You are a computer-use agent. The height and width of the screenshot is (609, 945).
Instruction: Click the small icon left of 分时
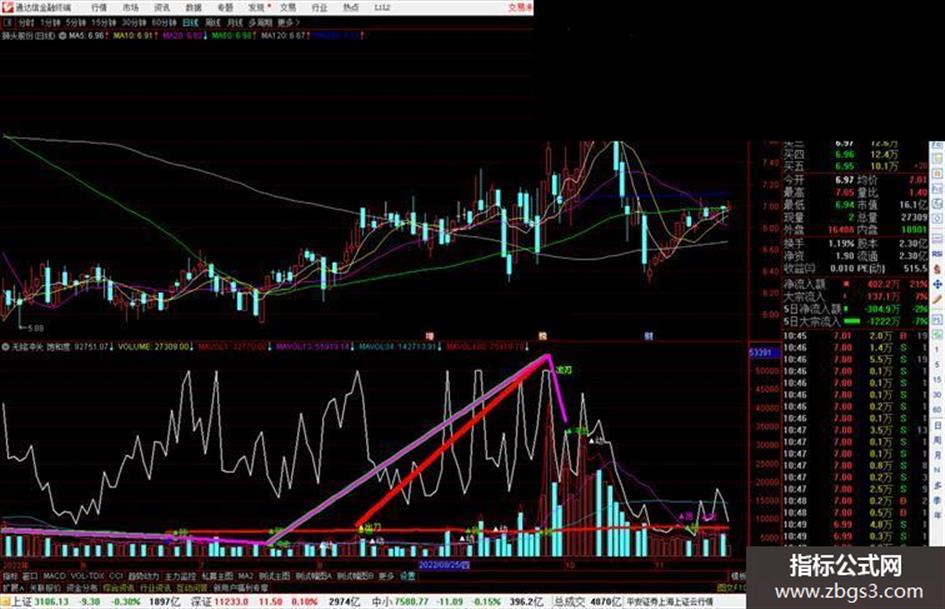8,22
